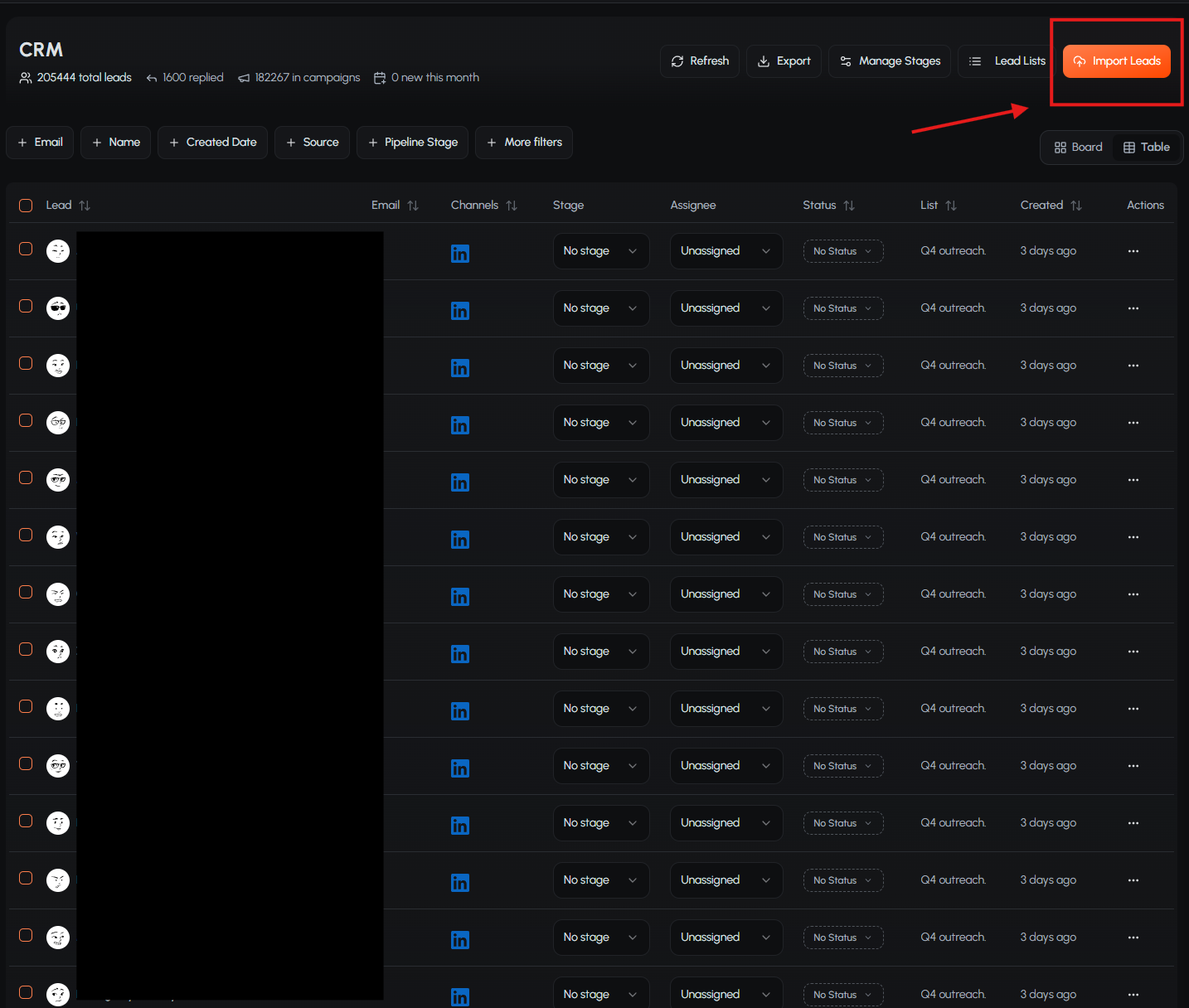Tick the checkbox of the first lead row
The width and height of the screenshot is (1189, 1008).
[x=26, y=249]
